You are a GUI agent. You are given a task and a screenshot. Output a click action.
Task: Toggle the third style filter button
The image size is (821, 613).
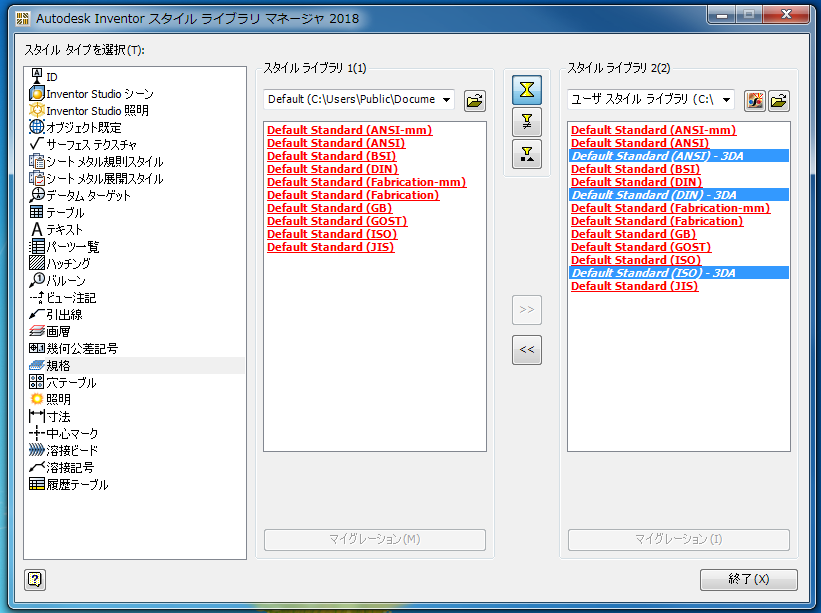coord(527,154)
